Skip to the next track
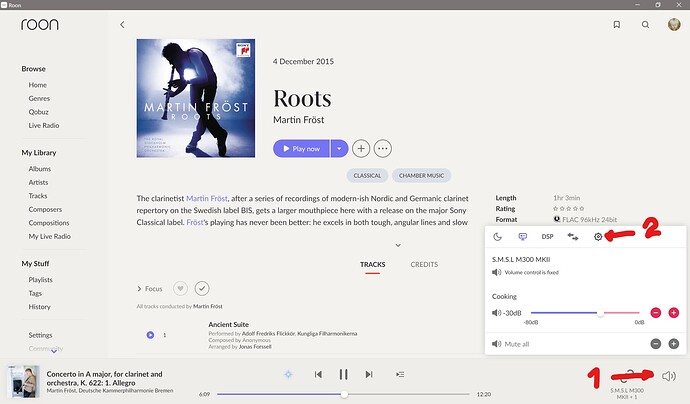Screen dimensions: 690x404 tap(369, 375)
